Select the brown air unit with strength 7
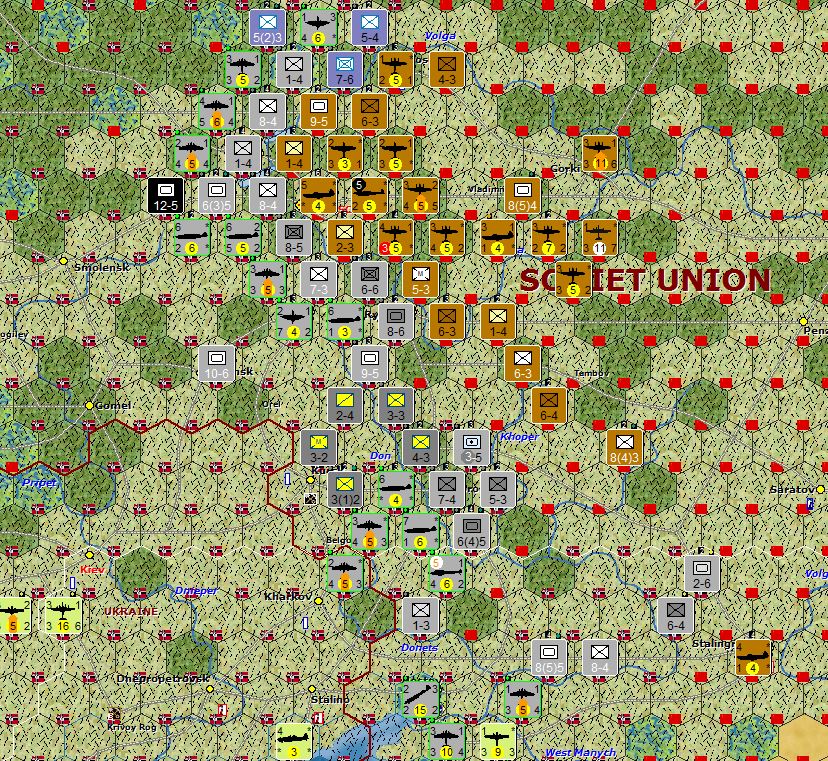 click(549, 237)
